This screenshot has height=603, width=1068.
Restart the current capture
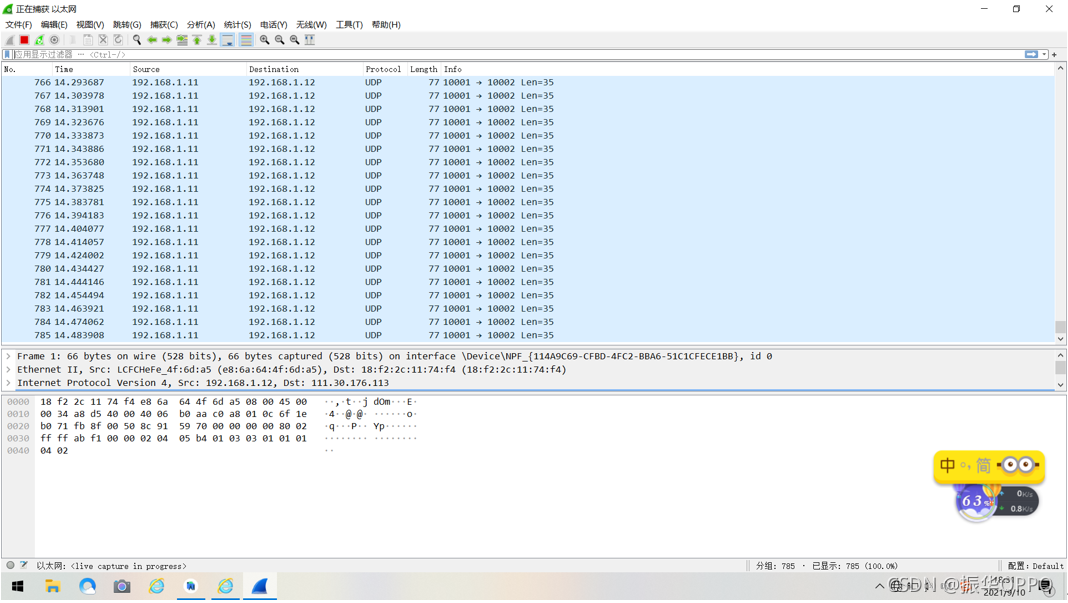(x=39, y=40)
